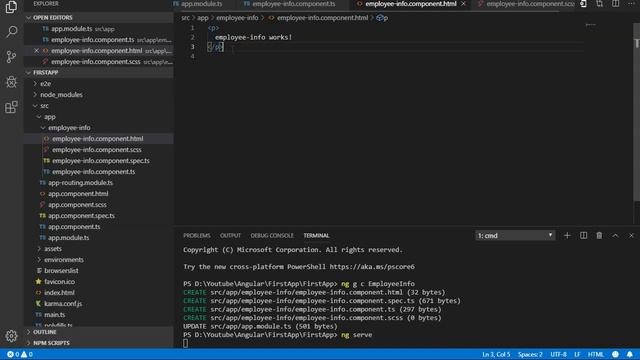
Task: Open the Debug Console panel tab
Action: click(272, 236)
